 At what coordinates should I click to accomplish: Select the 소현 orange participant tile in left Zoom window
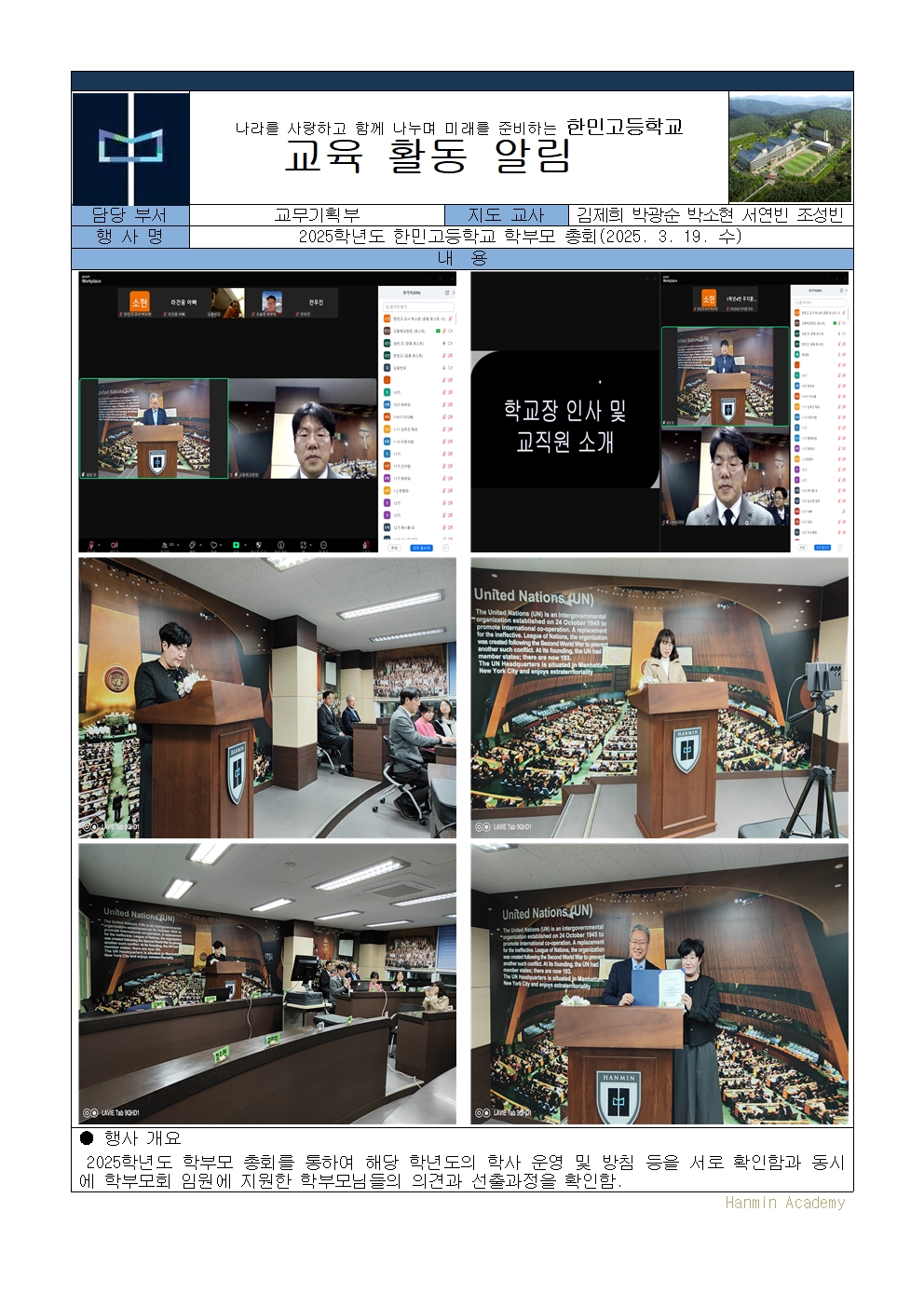[x=140, y=302]
